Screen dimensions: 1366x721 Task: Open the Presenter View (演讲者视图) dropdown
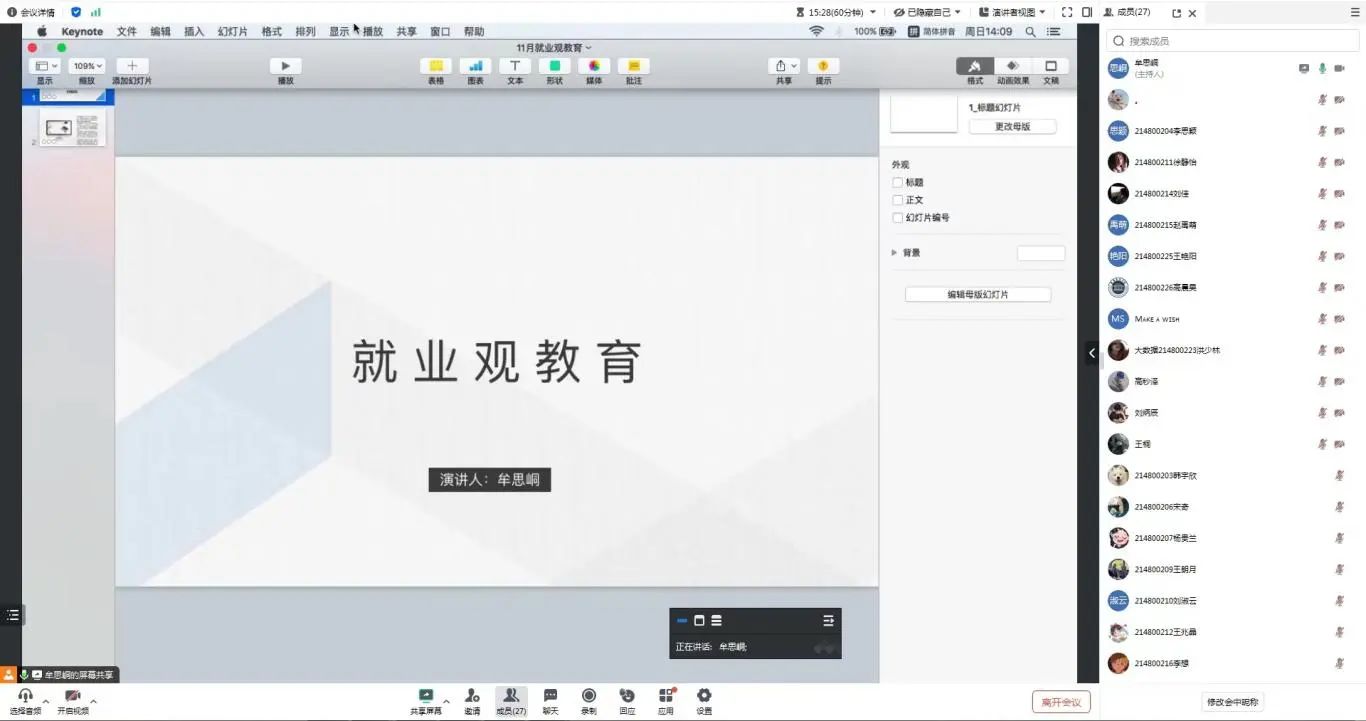(x=1013, y=12)
